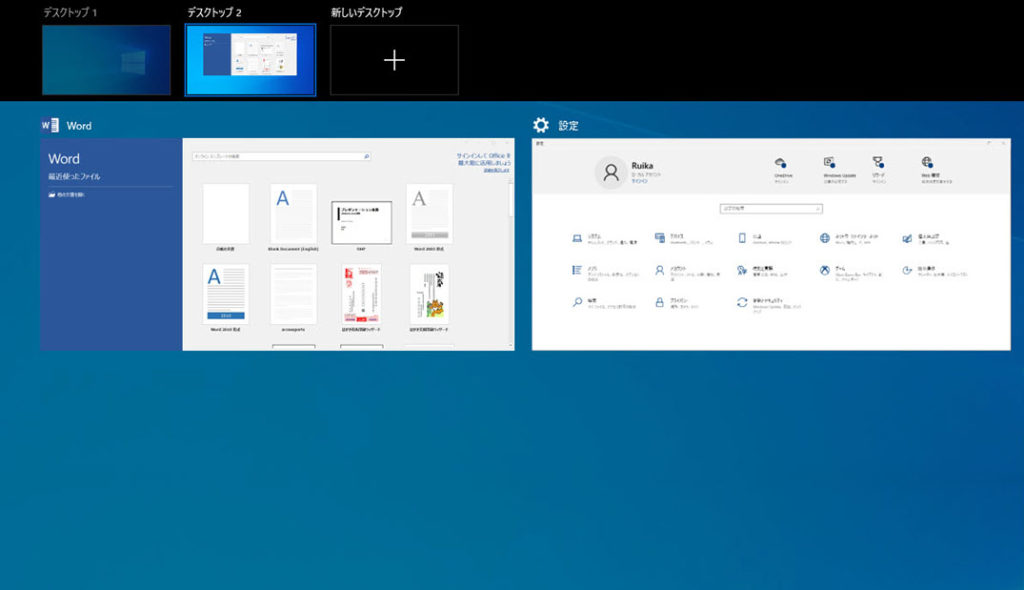Open the Windows Update icon in Settings header
Screen dimensions: 1024x590
coord(829,163)
